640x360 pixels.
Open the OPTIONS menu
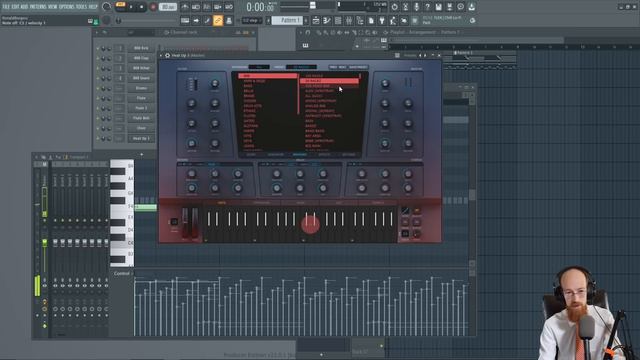(67, 7)
